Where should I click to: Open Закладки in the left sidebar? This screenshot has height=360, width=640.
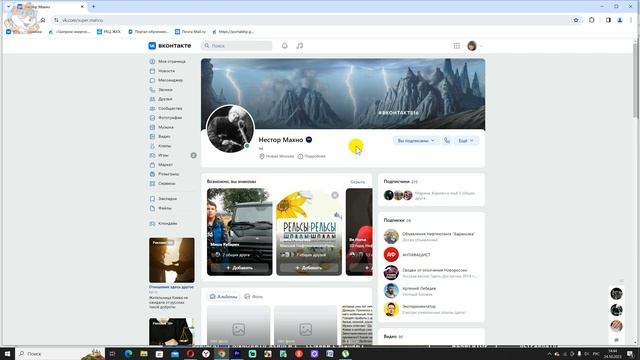click(167, 199)
